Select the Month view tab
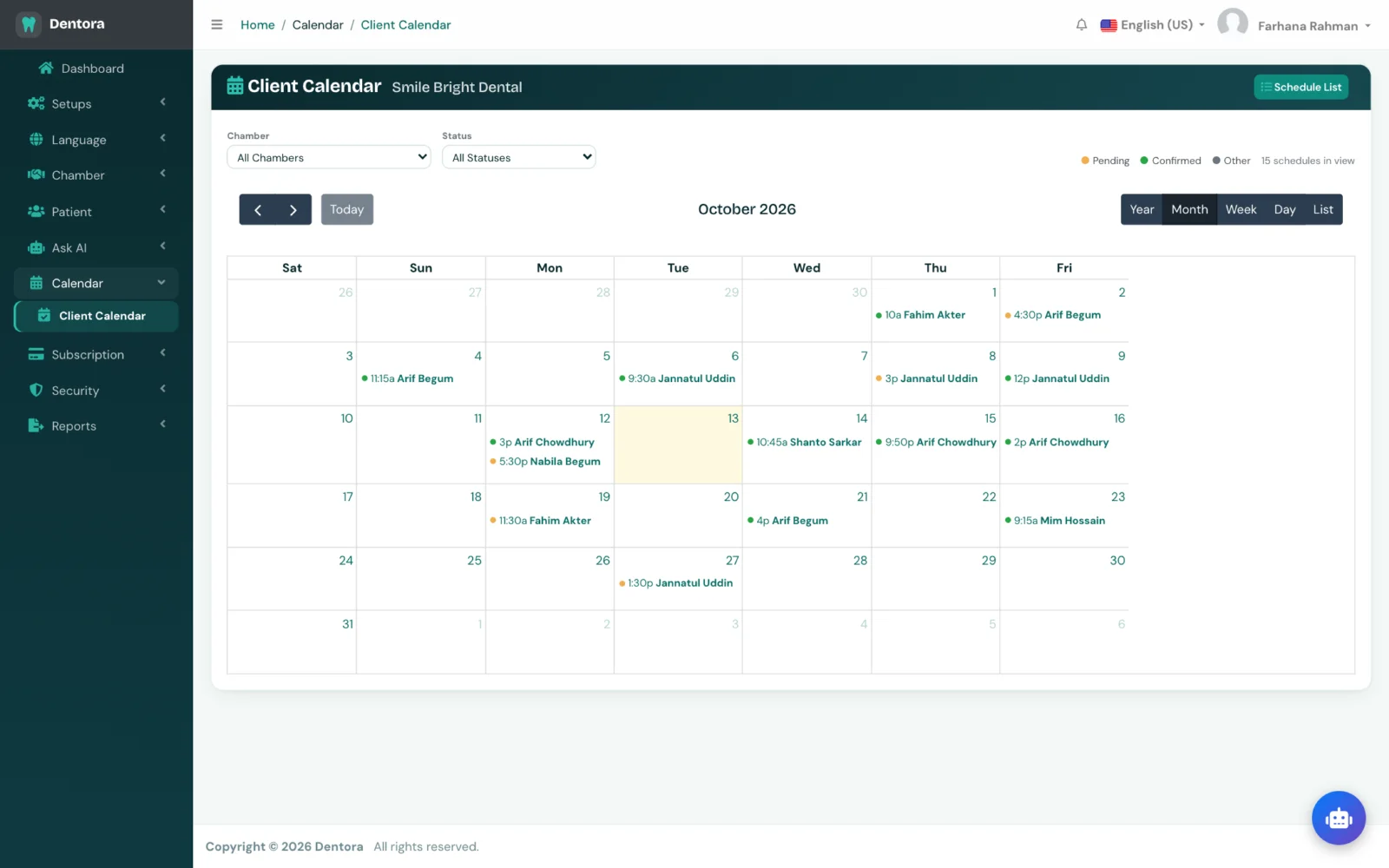Screen dimensions: 1389x868 (1189, 209)
